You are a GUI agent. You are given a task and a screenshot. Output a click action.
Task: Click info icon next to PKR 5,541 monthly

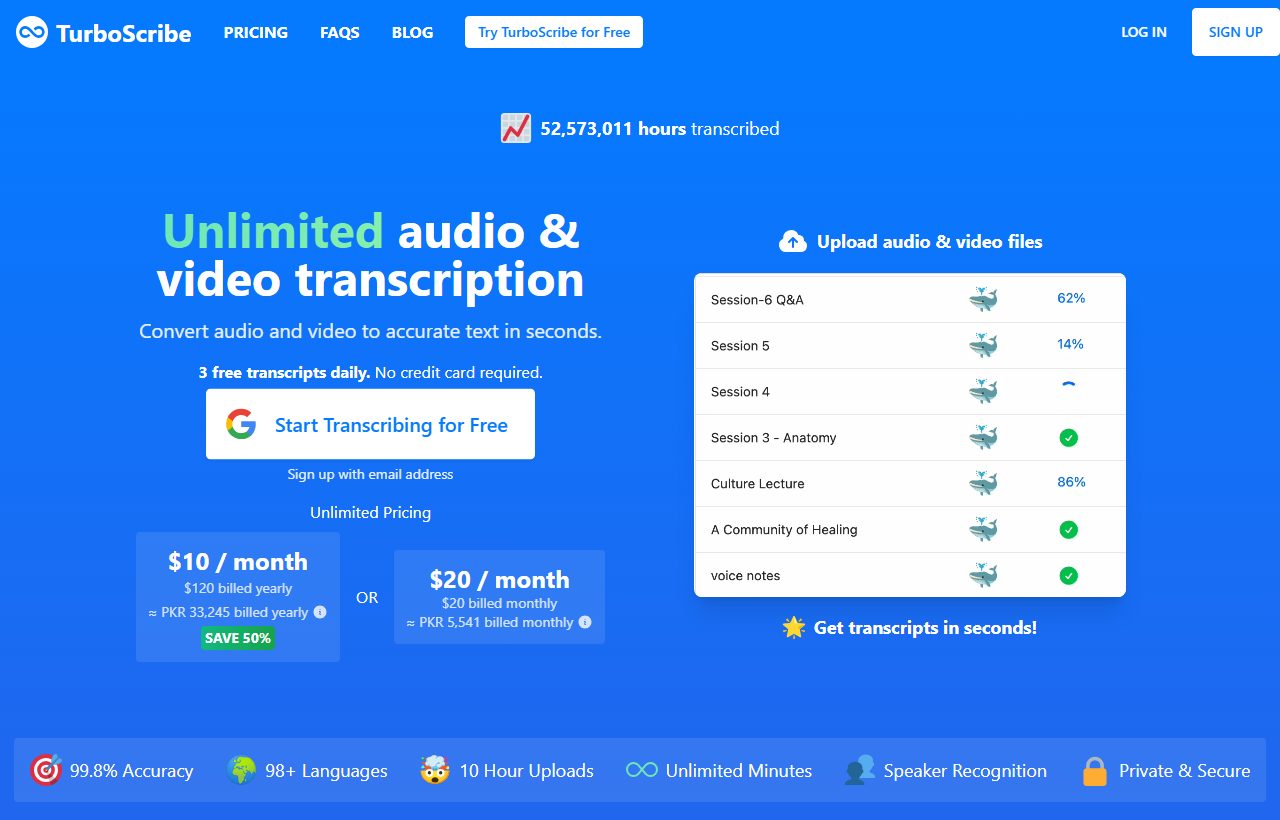coord(585,622)
